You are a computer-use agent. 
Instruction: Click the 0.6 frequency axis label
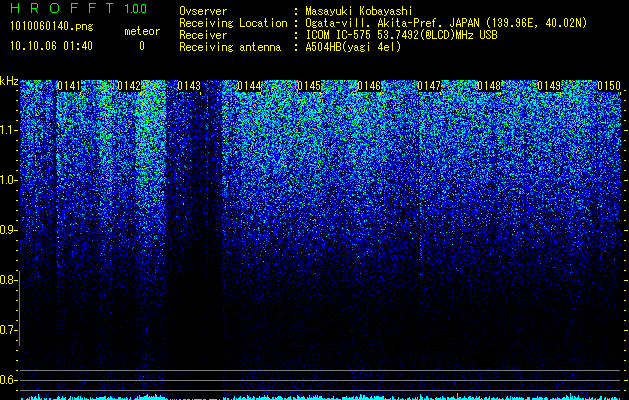coord(8,380)
